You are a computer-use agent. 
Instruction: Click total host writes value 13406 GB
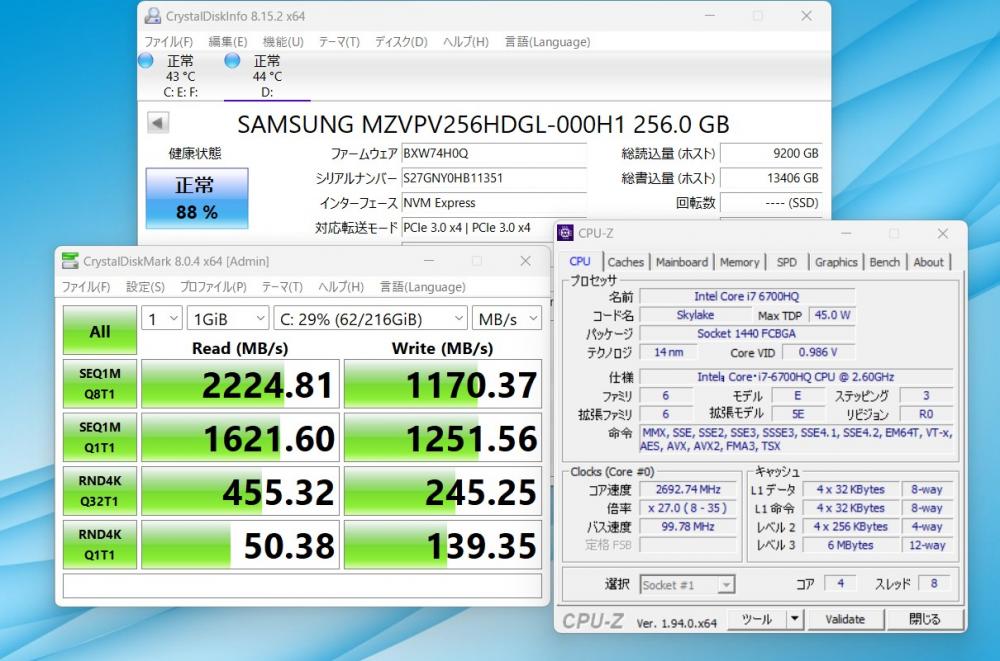pos(771,178)
